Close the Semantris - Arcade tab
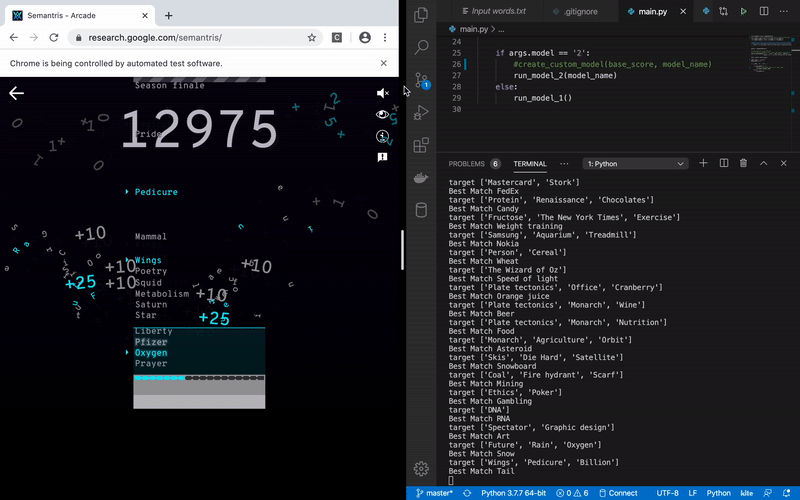This screenshot has width=800, height=500. (145, 15)
